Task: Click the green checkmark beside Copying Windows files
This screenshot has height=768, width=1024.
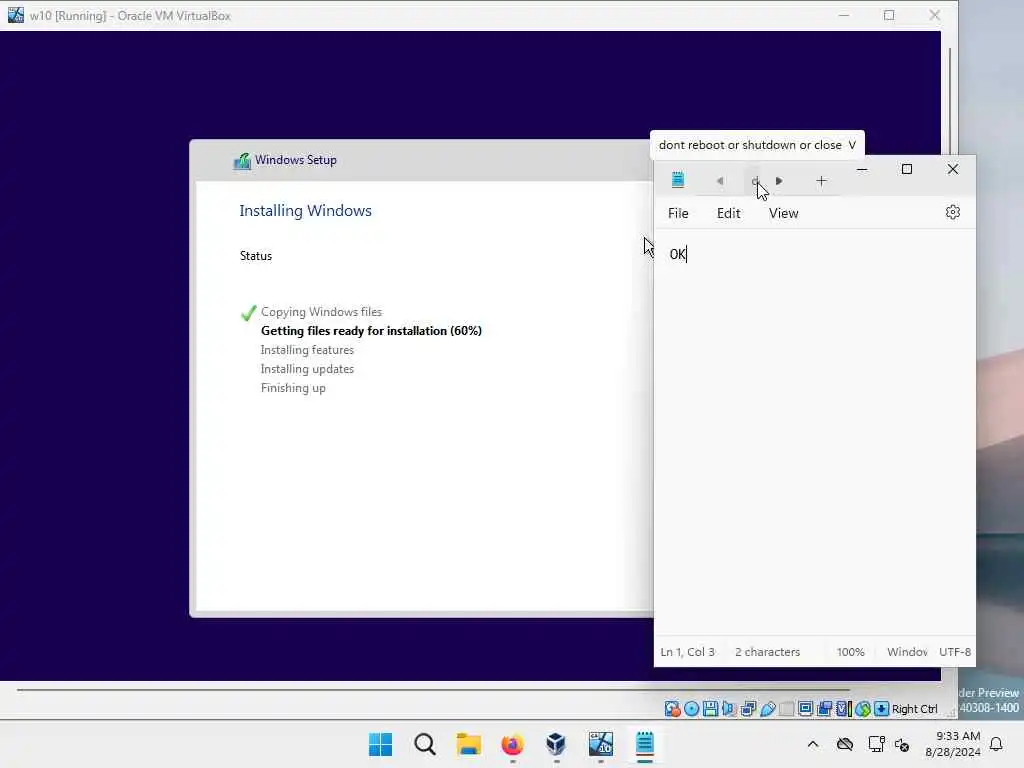Action: point(248,313)
